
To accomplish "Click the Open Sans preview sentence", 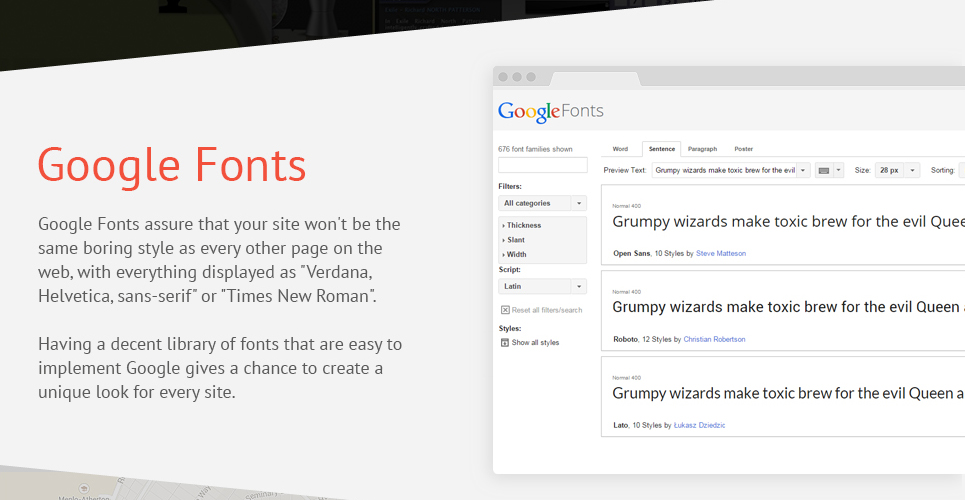I will coord(788,222).
